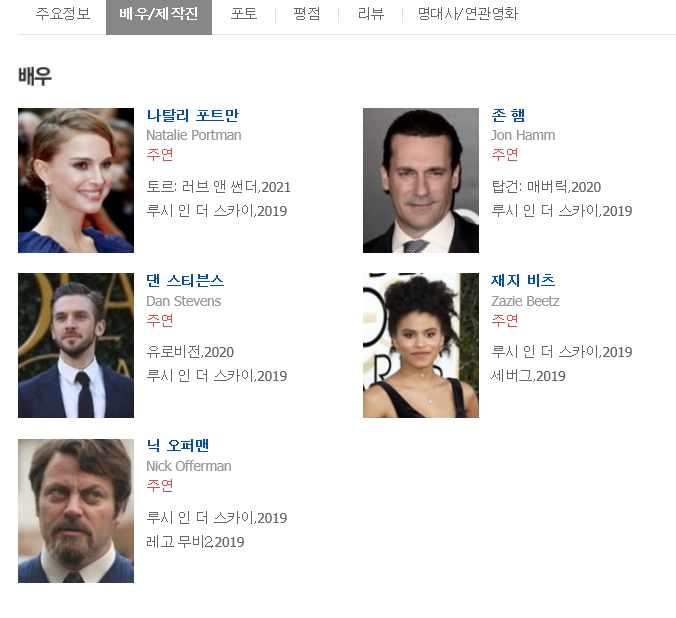Open the photo beside 재지 비츠

[x=421, y=345]
